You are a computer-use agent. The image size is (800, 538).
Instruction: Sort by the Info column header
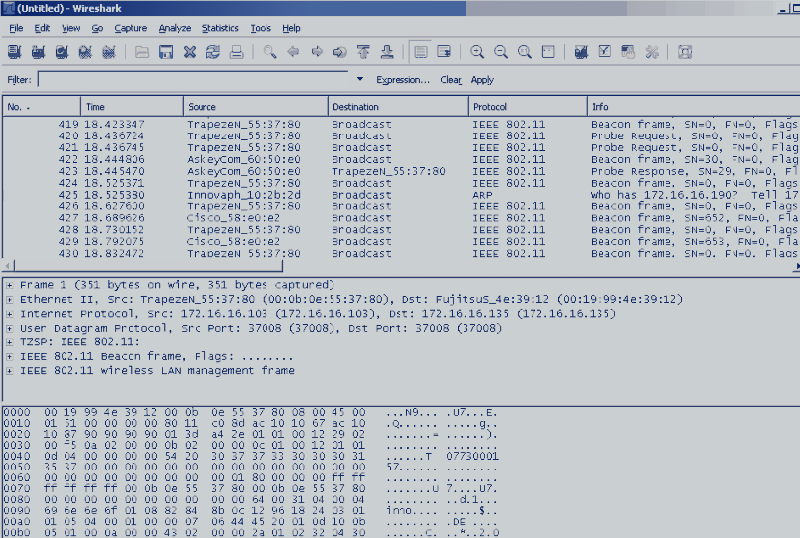[x=694, y=107]
